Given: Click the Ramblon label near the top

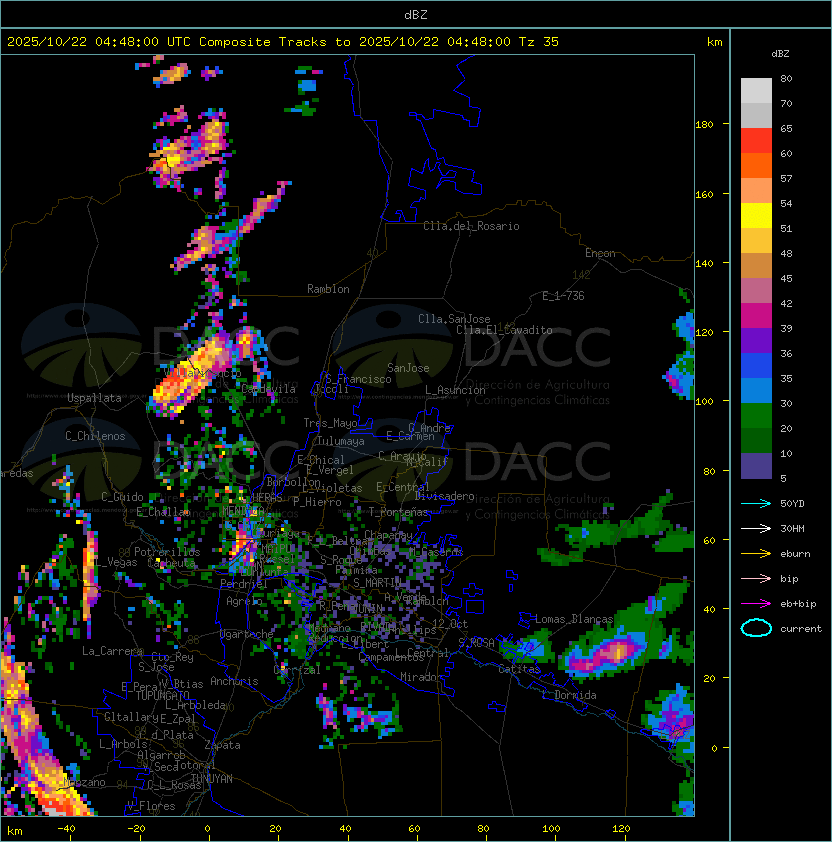Looking at the screenshot, I should click(328, 289).
